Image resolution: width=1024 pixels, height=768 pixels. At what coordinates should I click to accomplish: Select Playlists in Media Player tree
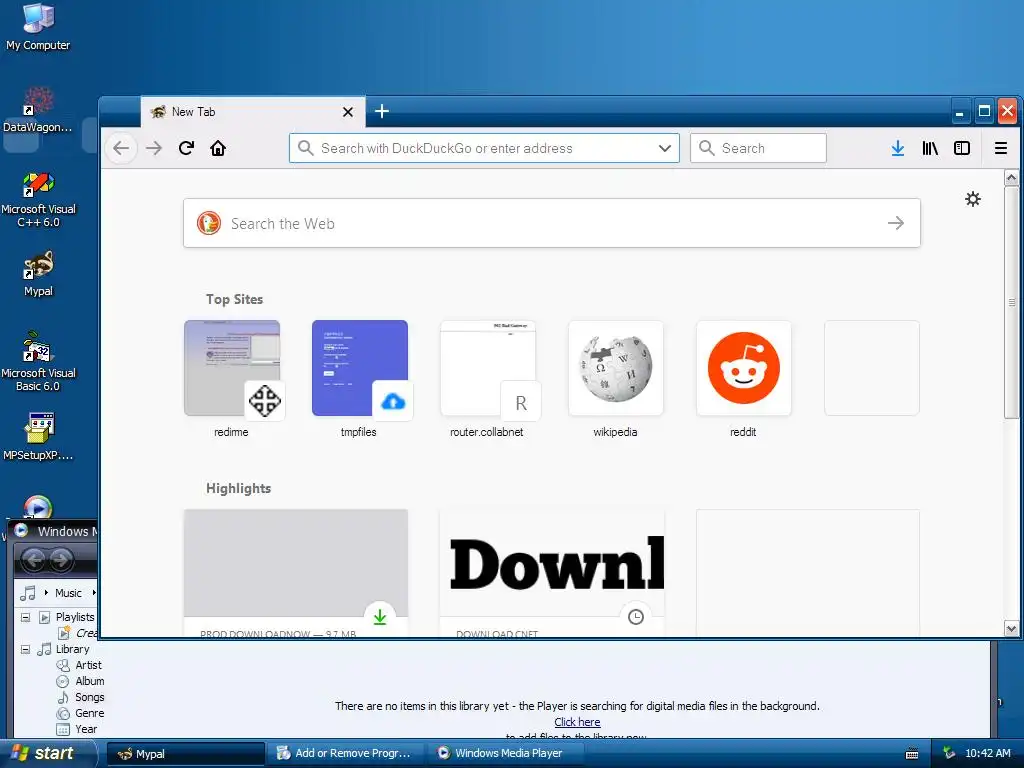75,617
